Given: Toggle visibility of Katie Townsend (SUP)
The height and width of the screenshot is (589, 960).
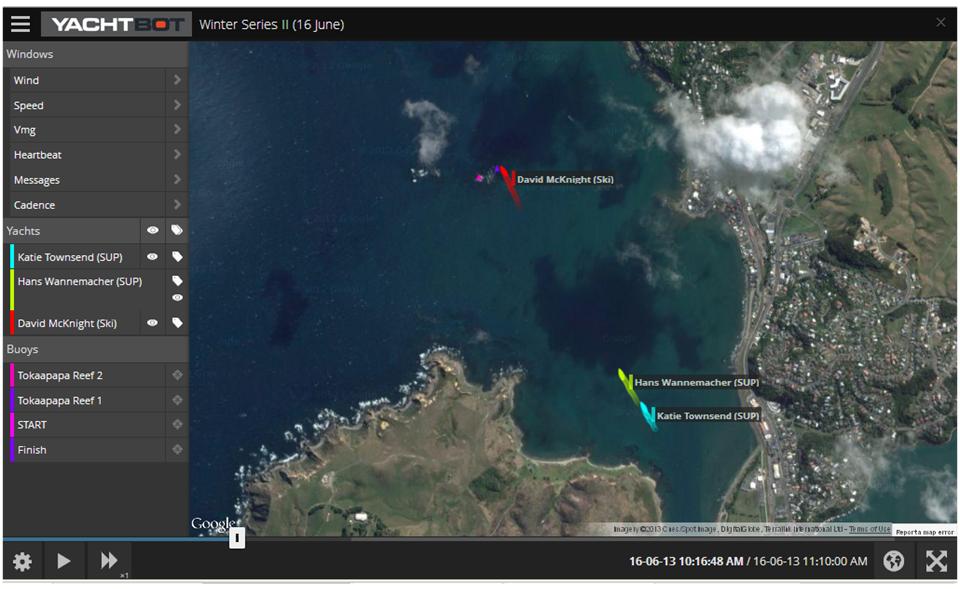Looking at the screenshot, I should (x=153, y=257).
